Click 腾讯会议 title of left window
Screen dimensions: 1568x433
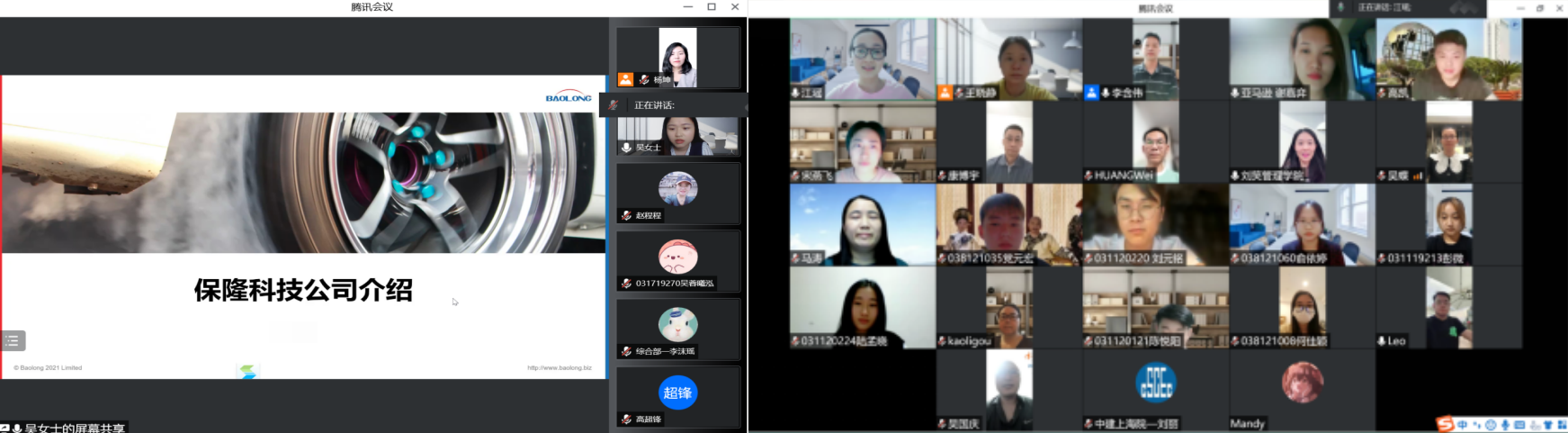pos(372,7)
